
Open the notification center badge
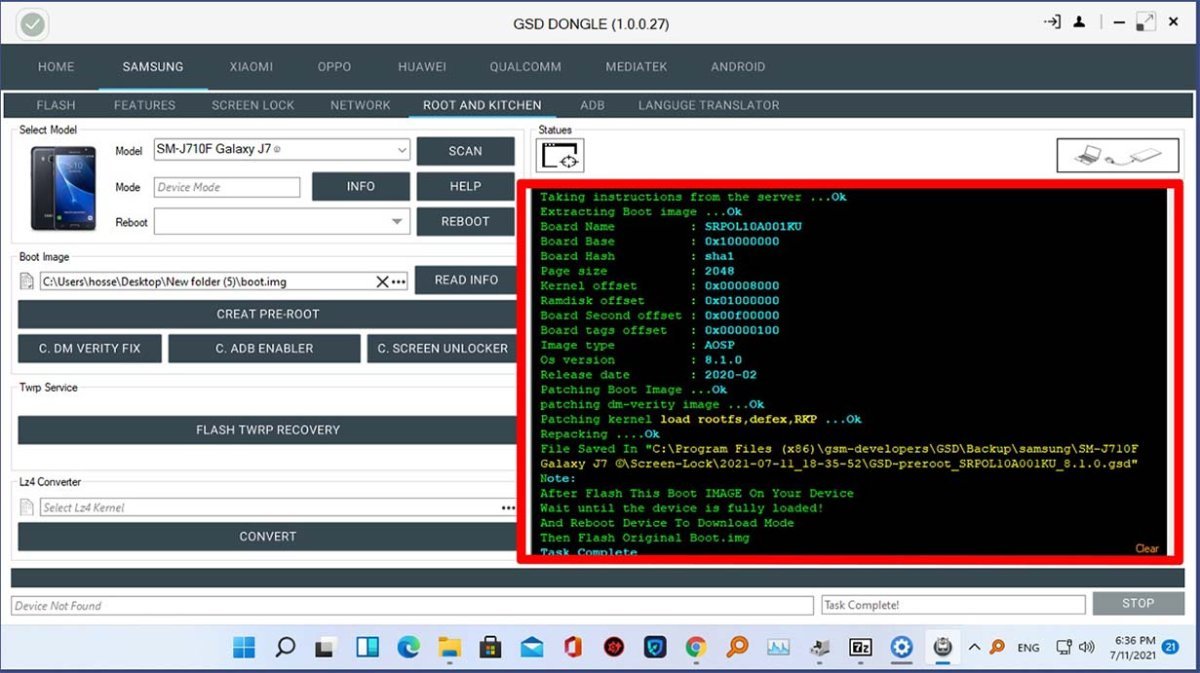[x=1171, y=647]
